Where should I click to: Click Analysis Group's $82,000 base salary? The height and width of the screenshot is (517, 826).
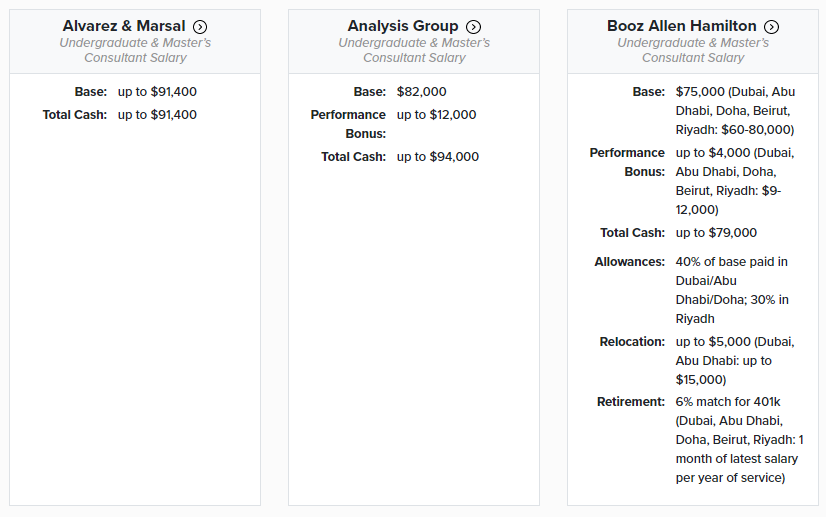point(421,91)
